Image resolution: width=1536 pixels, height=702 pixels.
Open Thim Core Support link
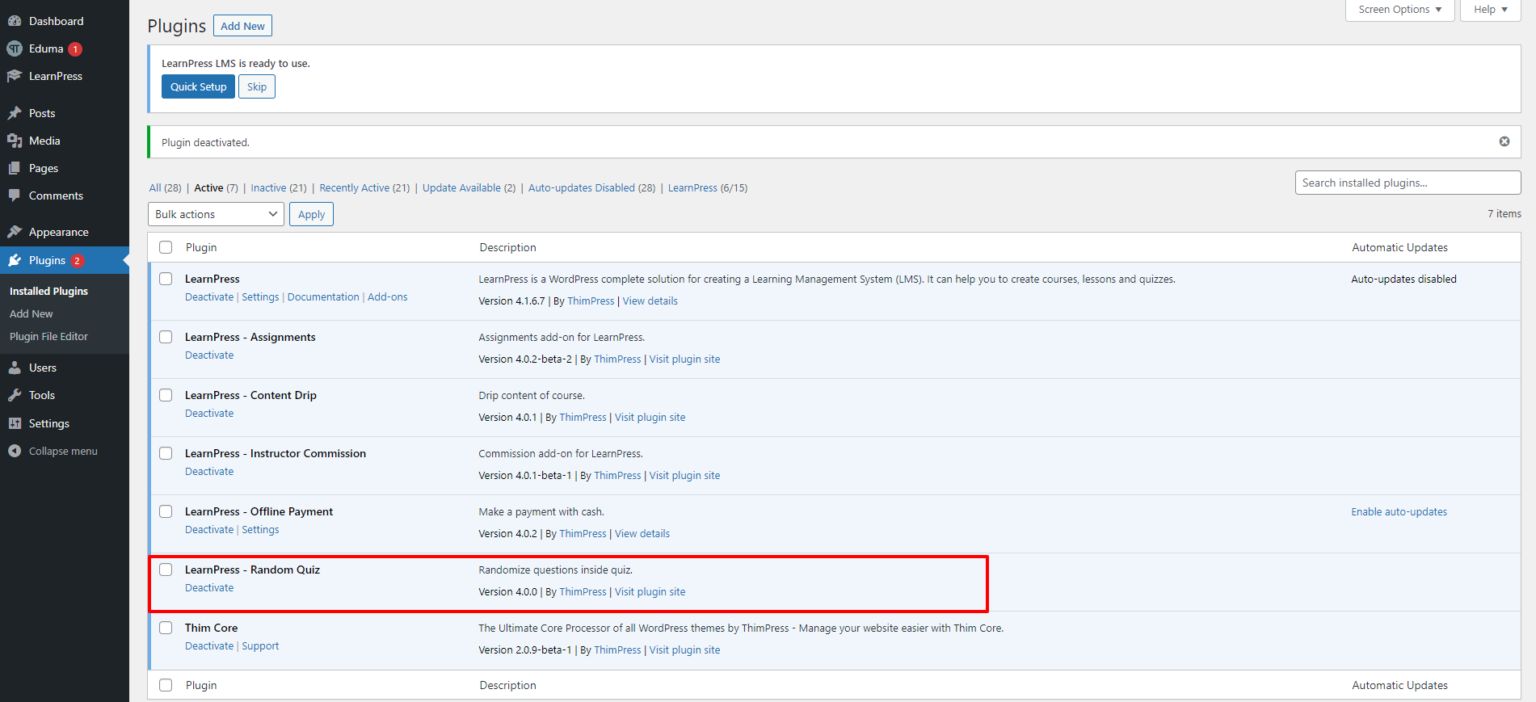pos(260,646)
